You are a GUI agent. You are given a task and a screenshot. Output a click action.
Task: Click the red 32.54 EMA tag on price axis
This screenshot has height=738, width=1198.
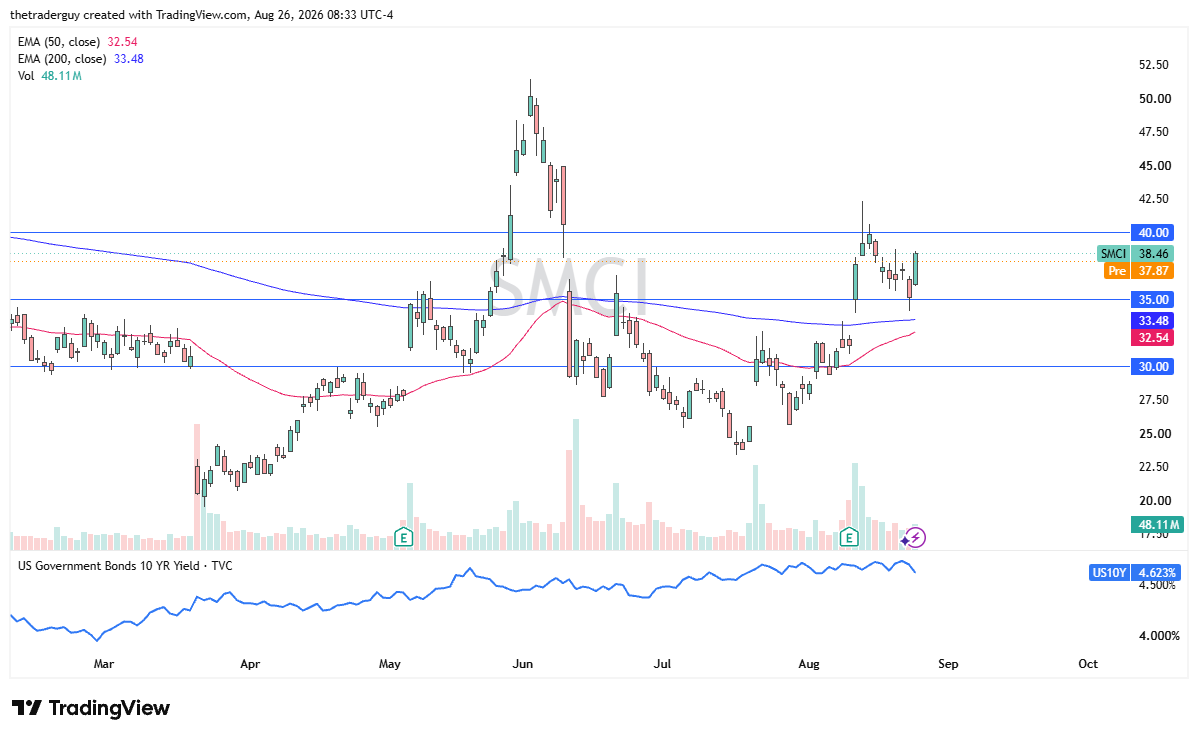coord(1153,338)
